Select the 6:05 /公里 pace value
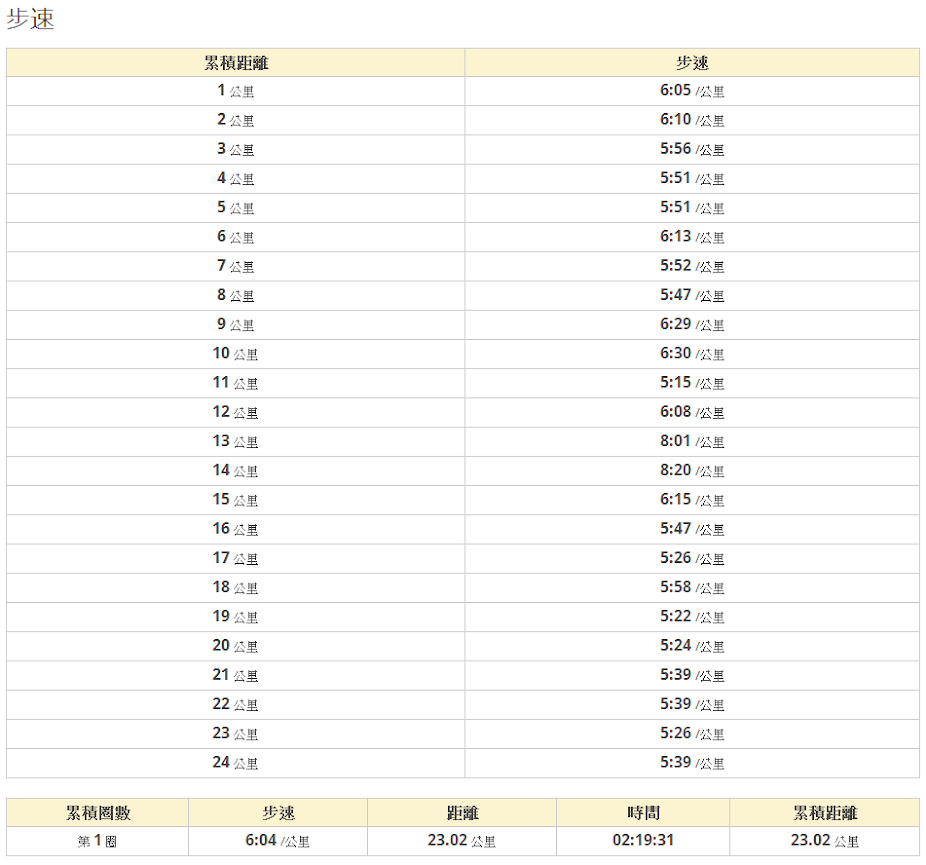This screenshot has width=926, height=865. click(x=692, y=91)
